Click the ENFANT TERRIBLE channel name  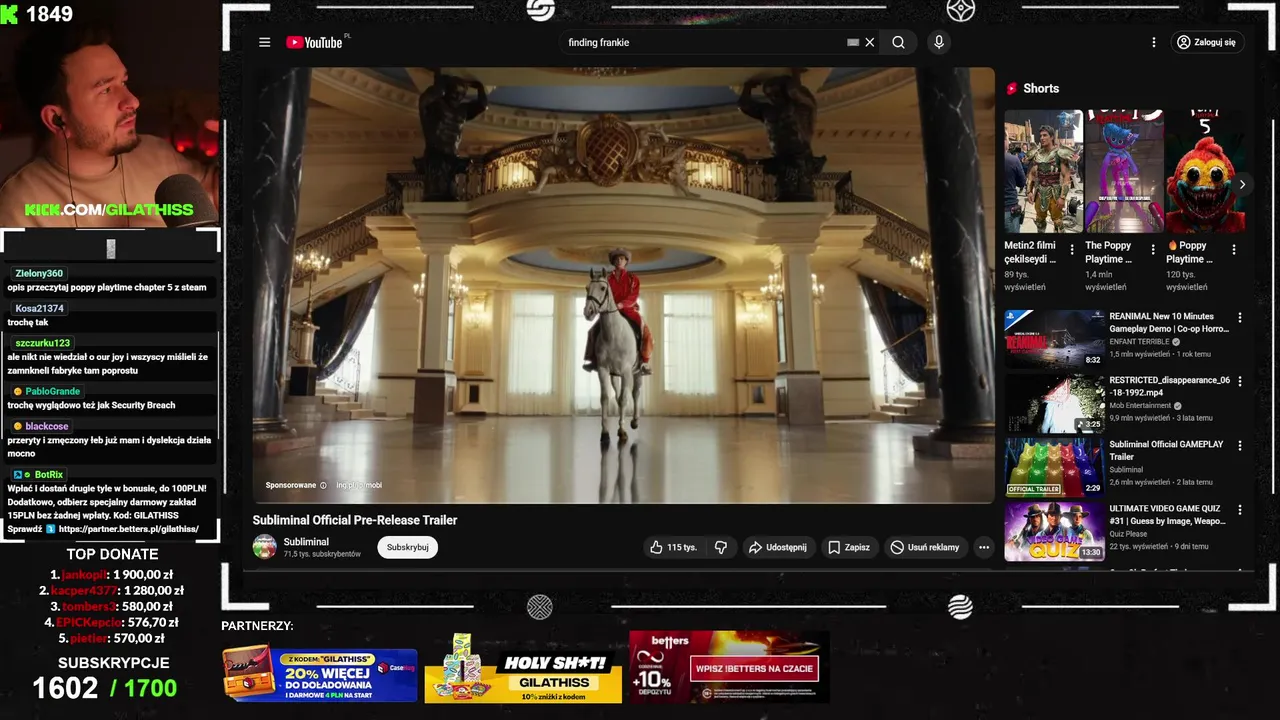(x=1139, y=342)
